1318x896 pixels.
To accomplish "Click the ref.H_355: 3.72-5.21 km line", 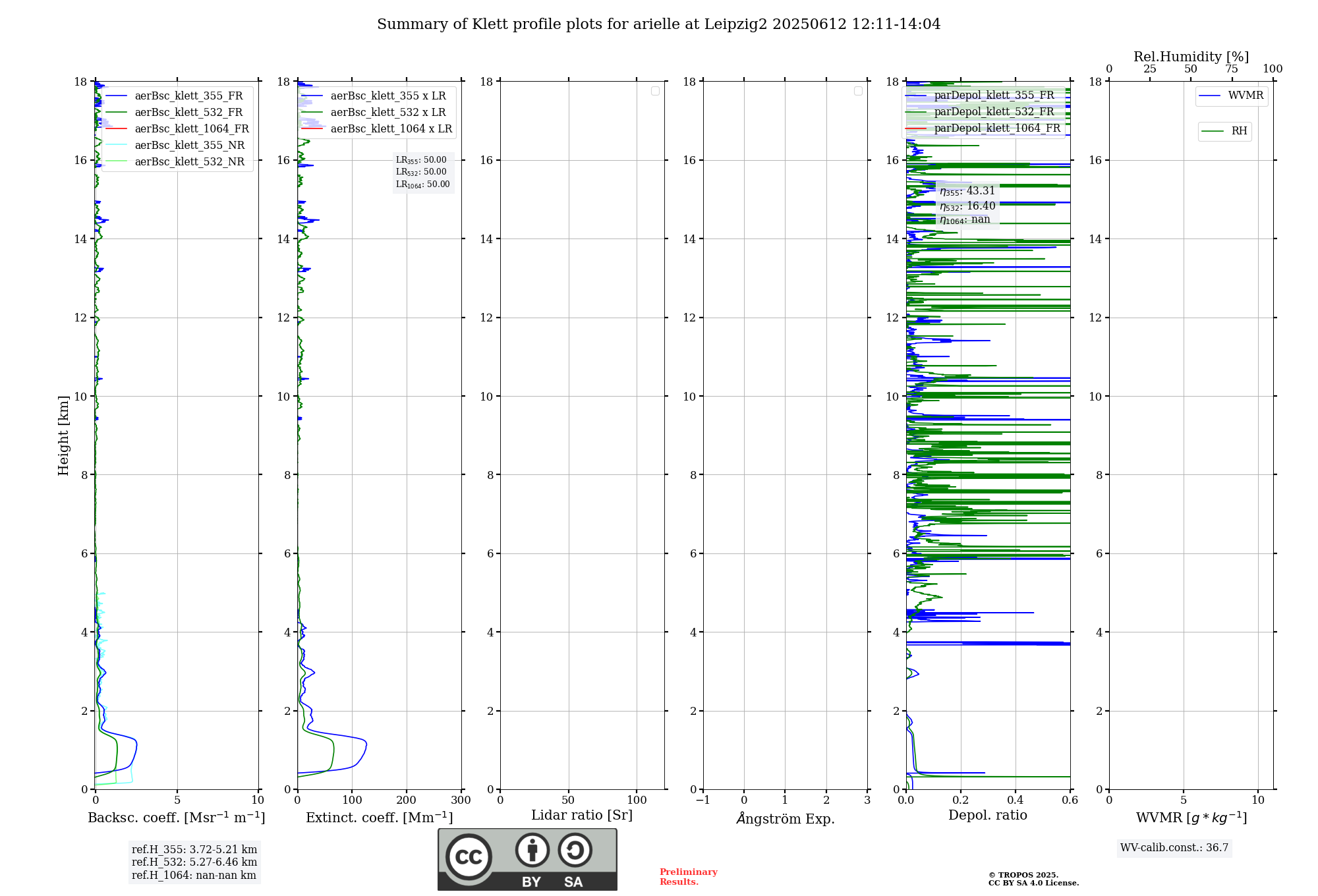I will point(194,850).
